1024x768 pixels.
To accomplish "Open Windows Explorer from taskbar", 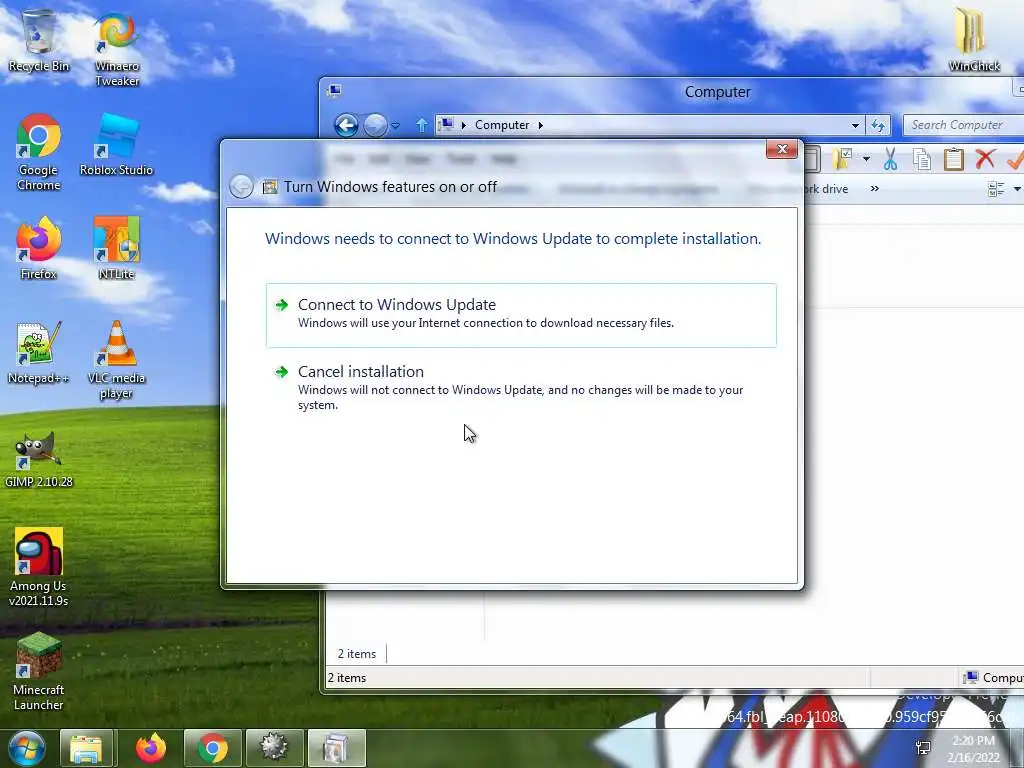I will pos(86,748).
